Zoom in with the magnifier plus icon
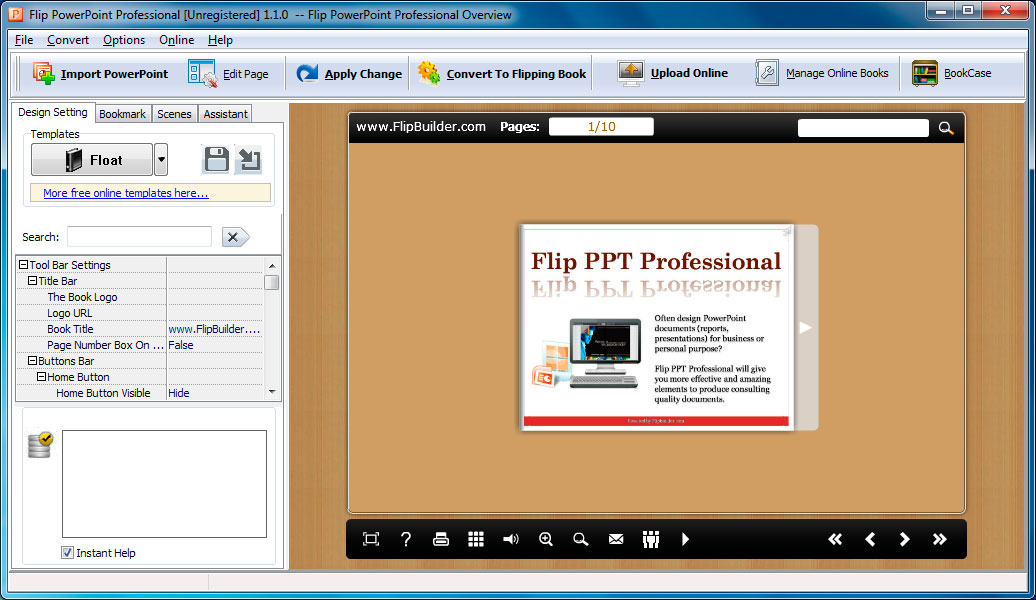The image size is (1036, 600). click(x=546, y=539)
